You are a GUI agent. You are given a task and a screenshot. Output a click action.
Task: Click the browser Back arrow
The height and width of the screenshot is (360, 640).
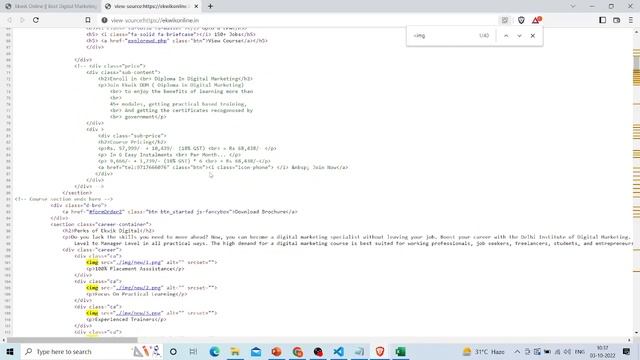9,20
